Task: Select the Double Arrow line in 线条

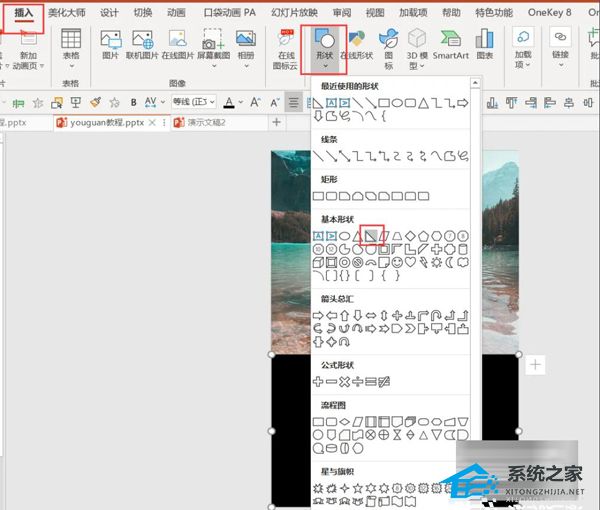Action: [x=344, y=156]
